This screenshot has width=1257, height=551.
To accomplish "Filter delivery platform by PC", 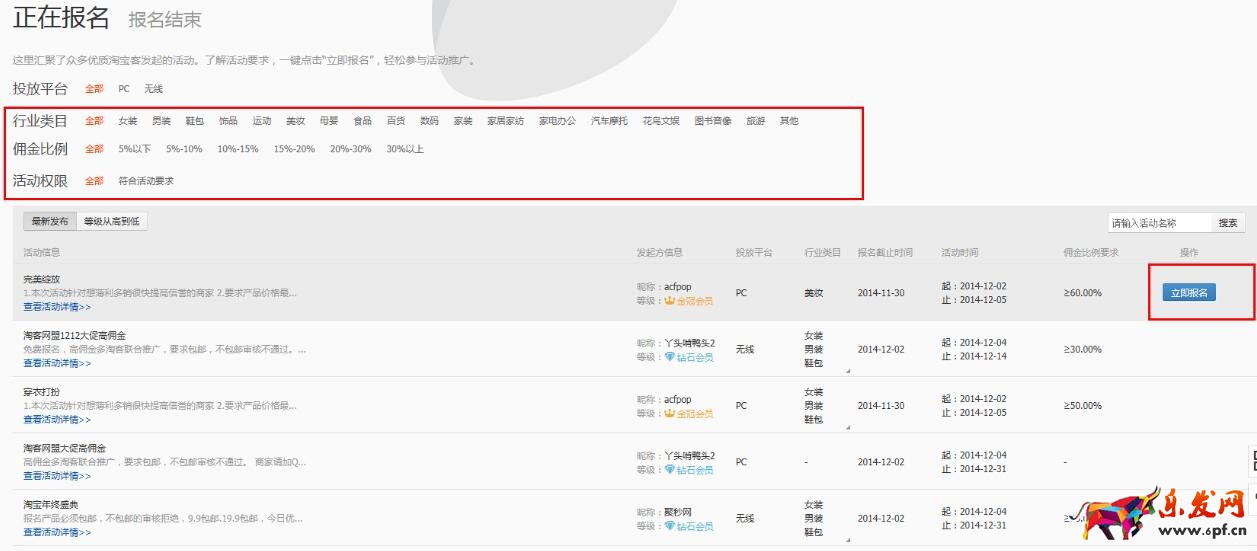I will (124, 89).
